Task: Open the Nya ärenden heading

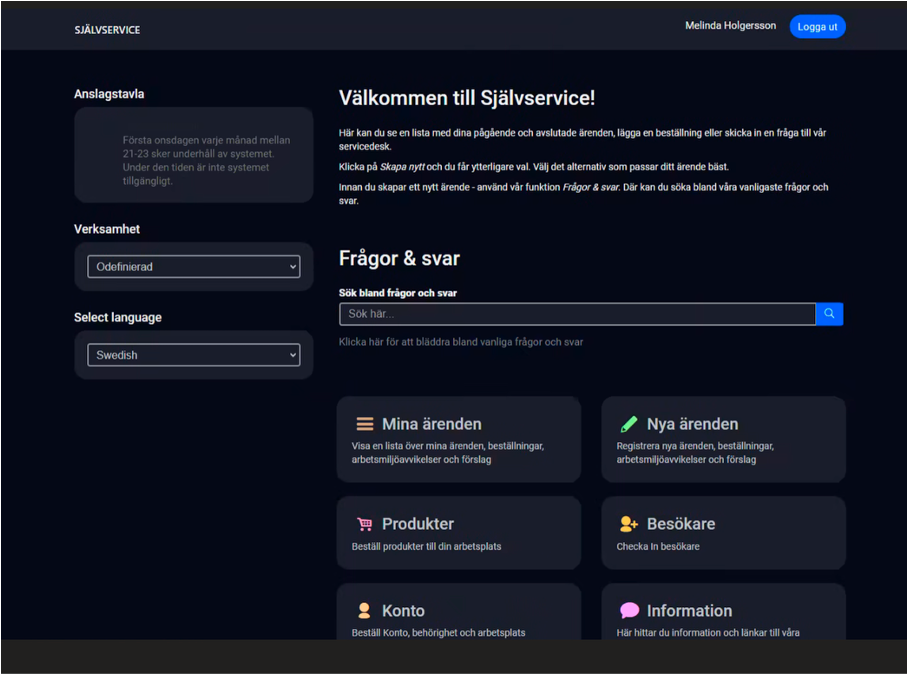Action: pyautogui.click(x=692, y=424)
